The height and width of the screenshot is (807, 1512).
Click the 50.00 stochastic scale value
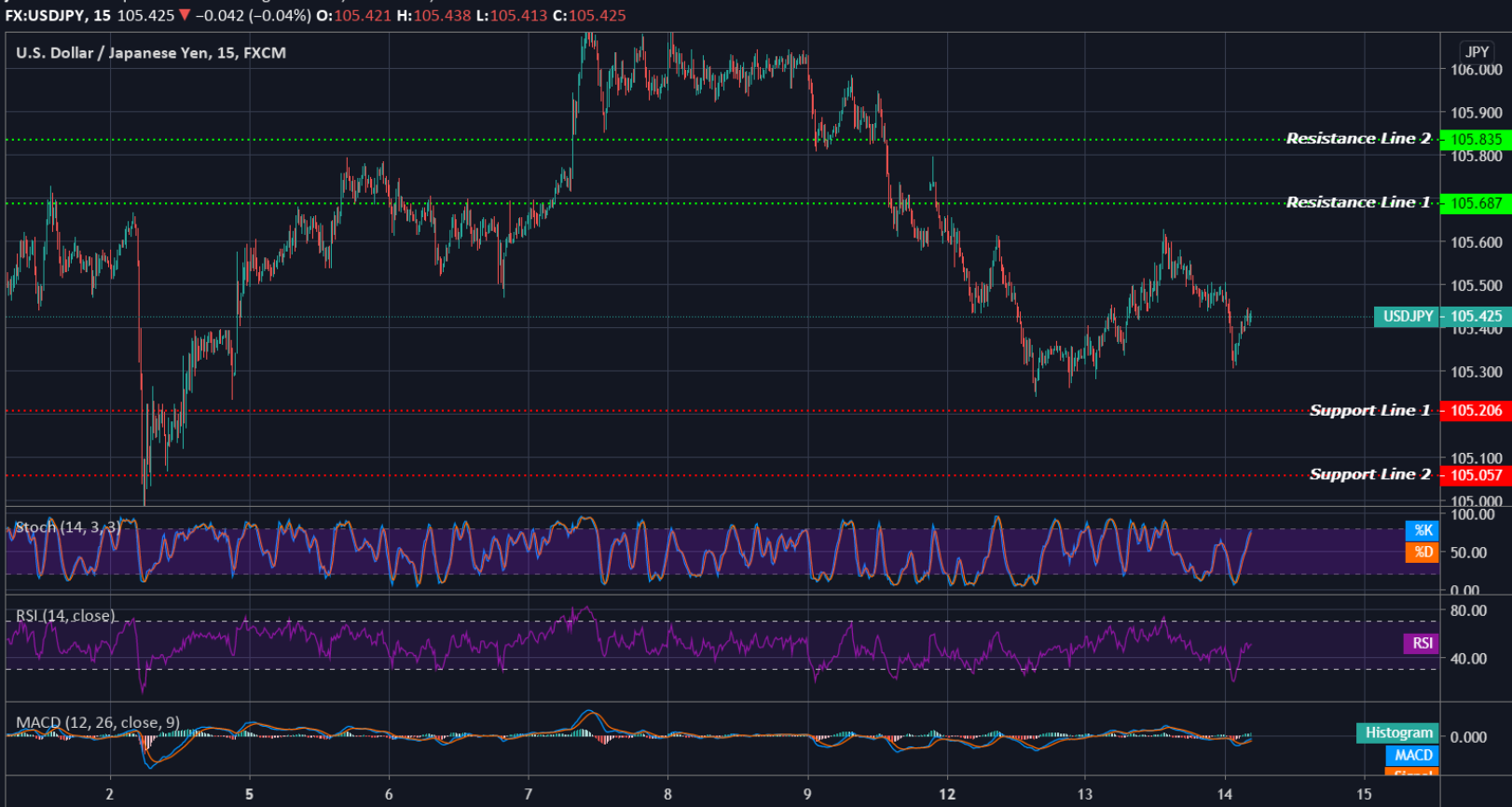coord(1468,553)
